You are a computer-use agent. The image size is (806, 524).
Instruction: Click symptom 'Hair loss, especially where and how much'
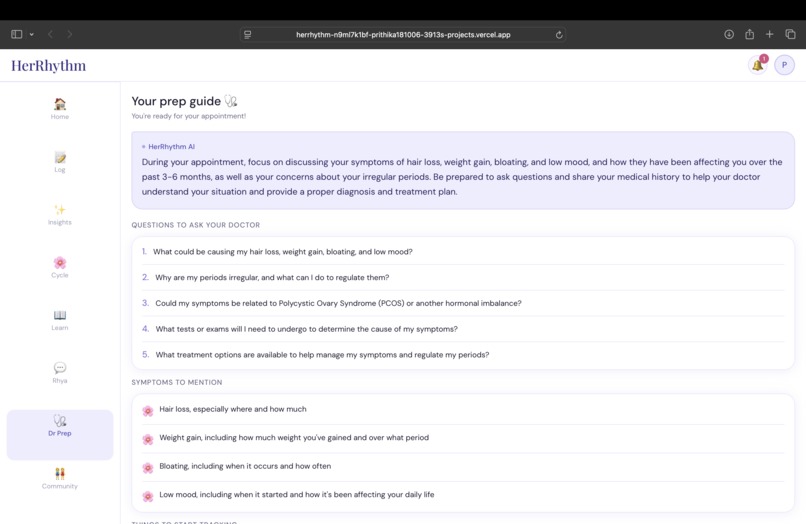click(x=233, y=409)
